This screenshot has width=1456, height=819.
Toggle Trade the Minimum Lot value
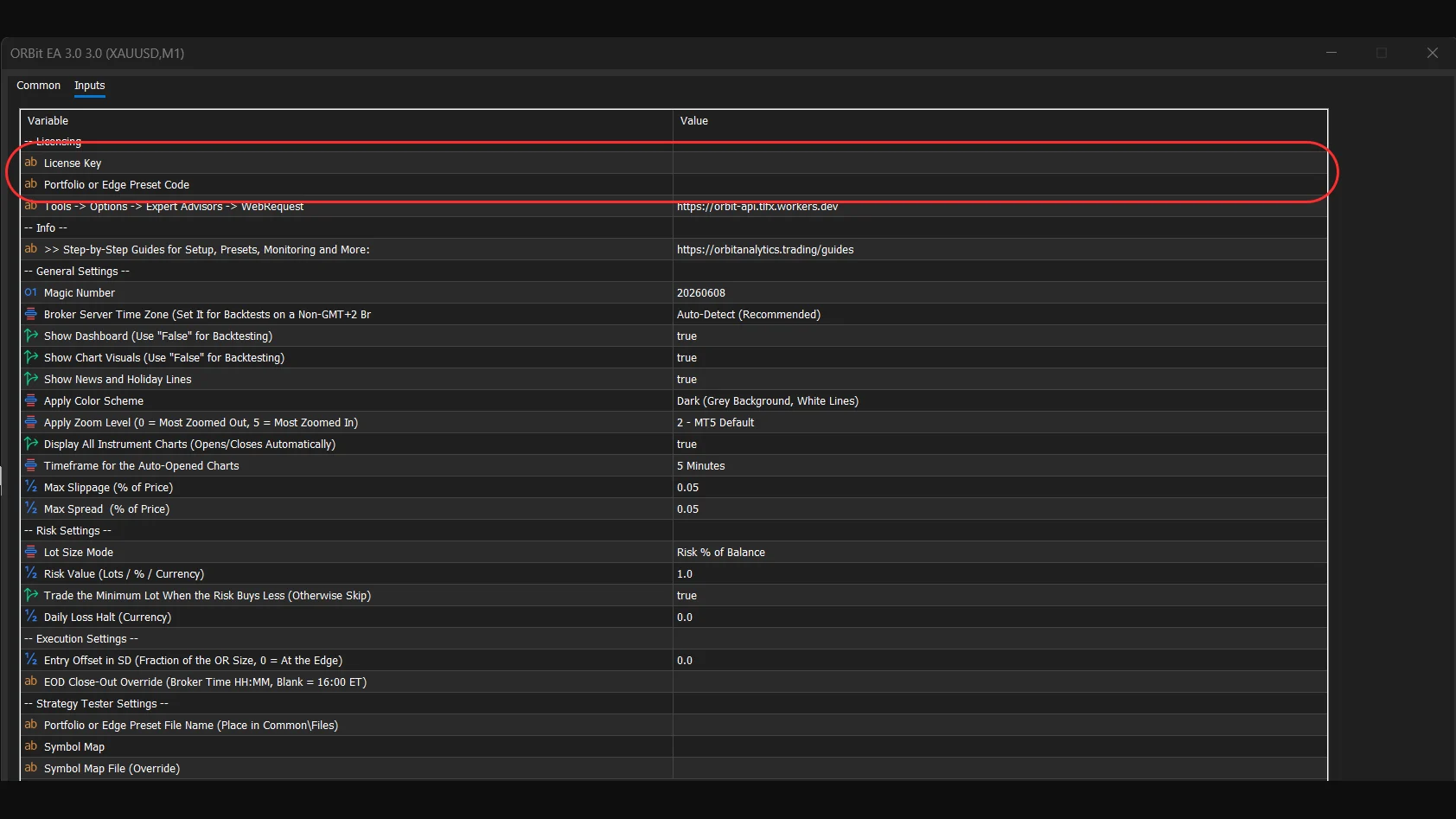point(999,595)
